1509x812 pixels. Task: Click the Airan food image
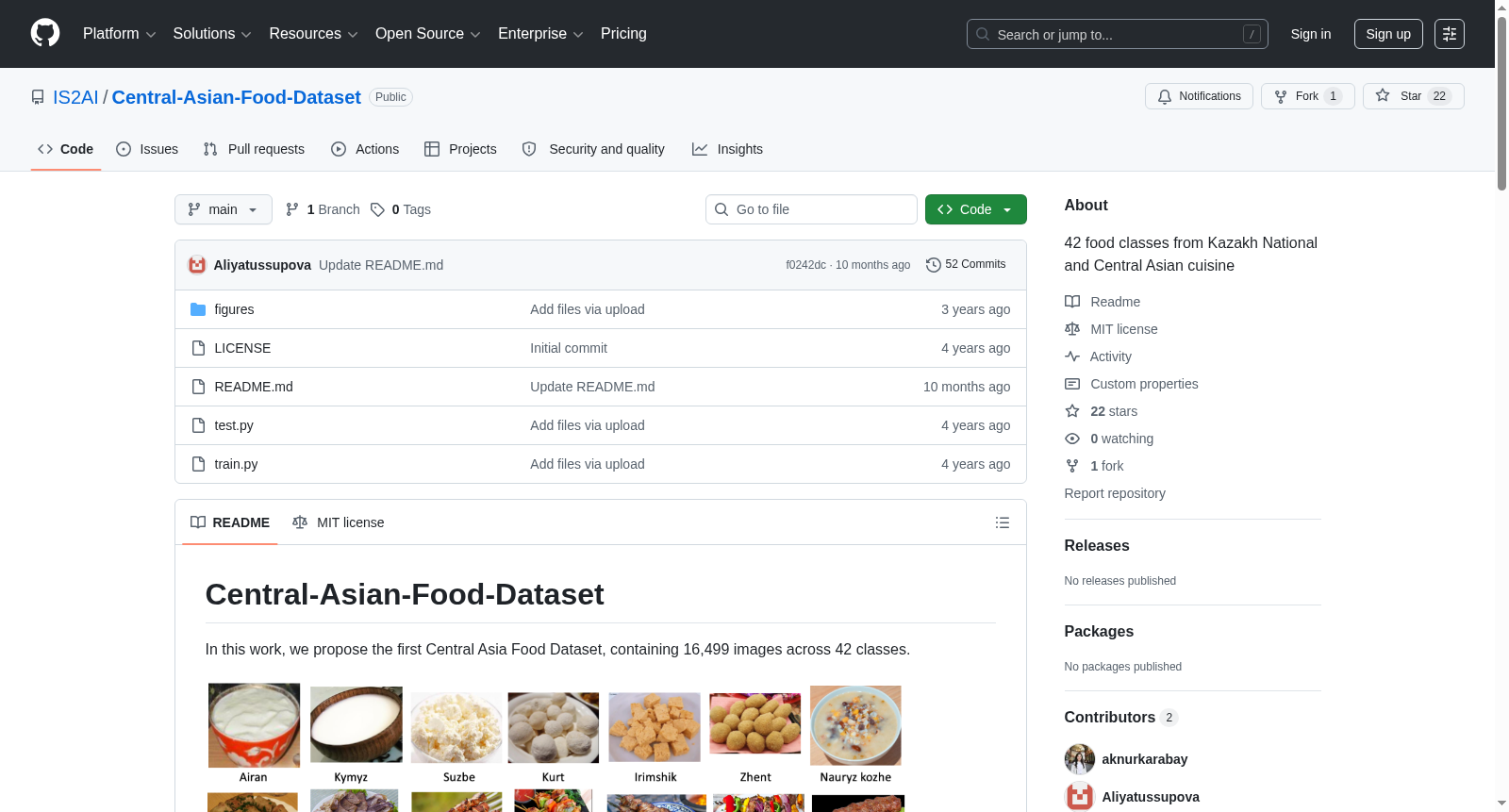coord(254,725)
